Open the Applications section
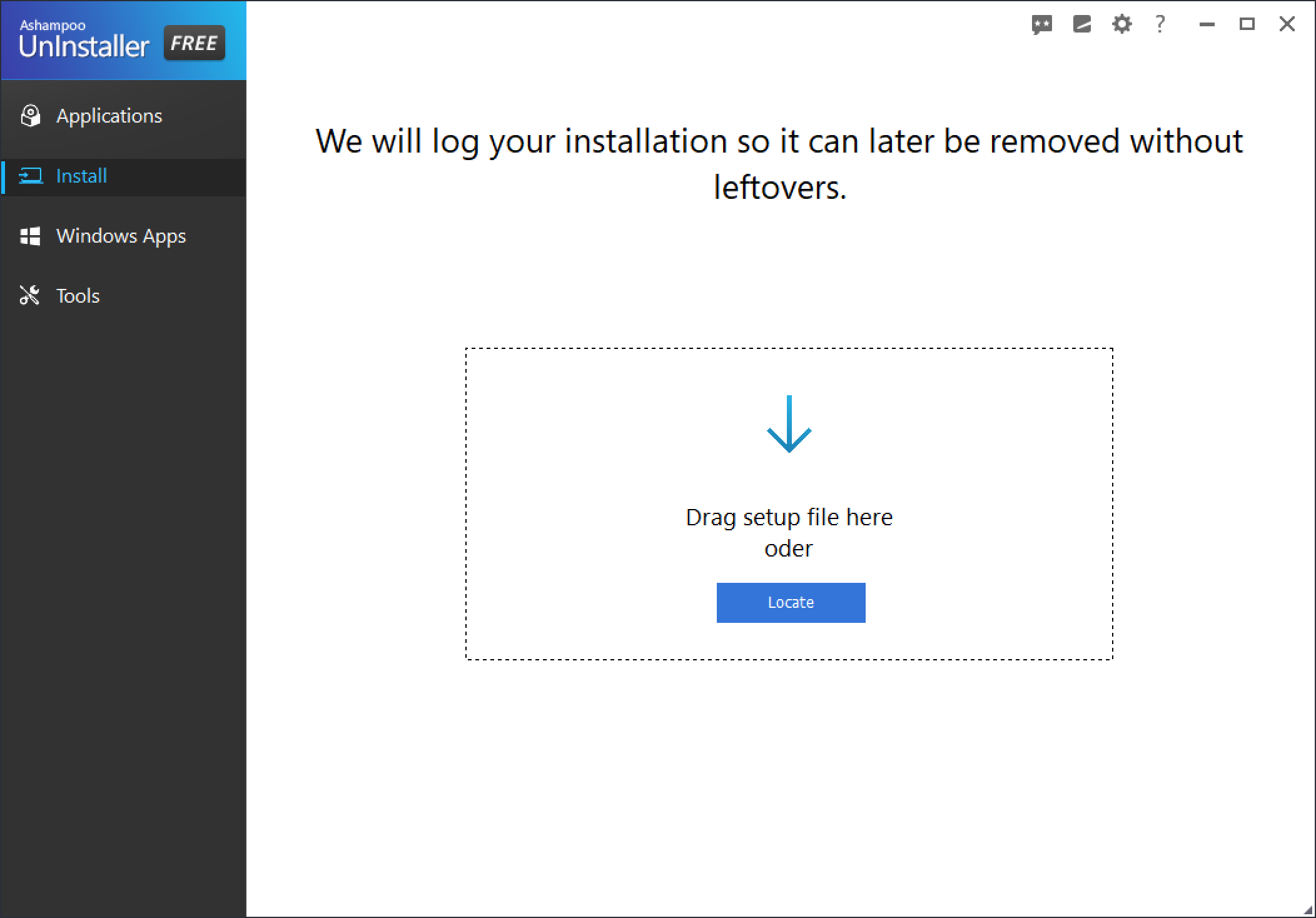This screenshot has width=1316, height=918. pos(123,116)
